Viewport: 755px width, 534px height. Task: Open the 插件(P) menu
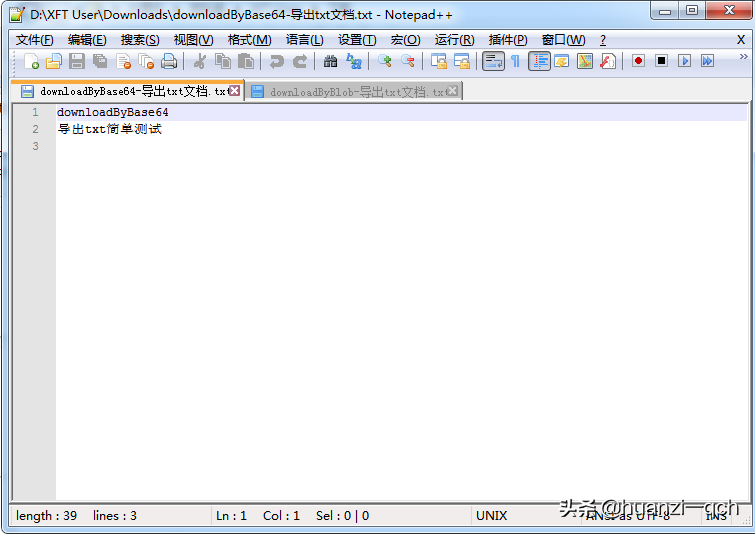(508, 40)
